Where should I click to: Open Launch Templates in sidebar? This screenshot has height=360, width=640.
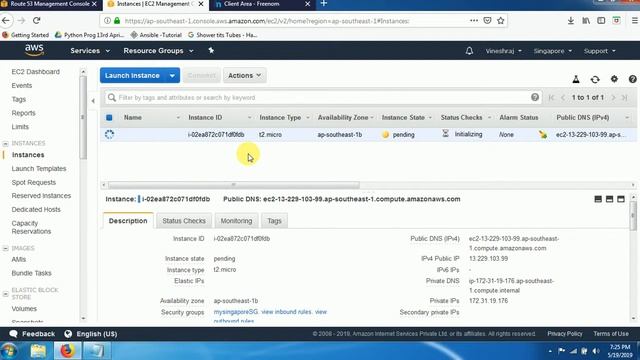[x=39, y=169]
